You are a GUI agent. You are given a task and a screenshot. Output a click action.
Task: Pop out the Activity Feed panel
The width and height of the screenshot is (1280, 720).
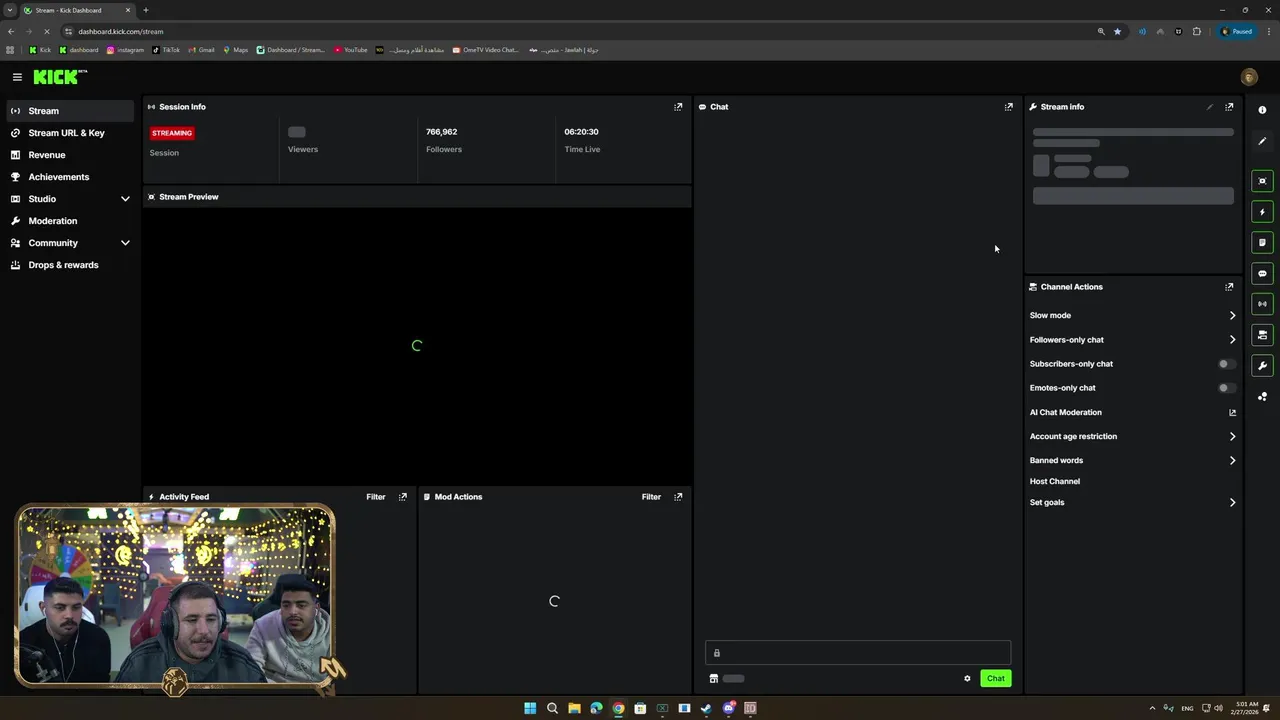(403, 497)
